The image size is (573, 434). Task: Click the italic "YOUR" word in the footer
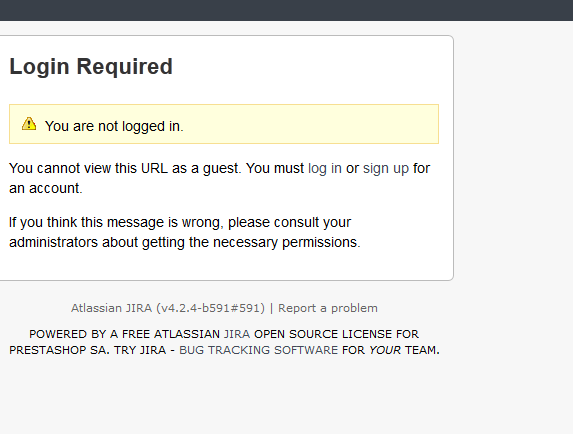(385, 350)
